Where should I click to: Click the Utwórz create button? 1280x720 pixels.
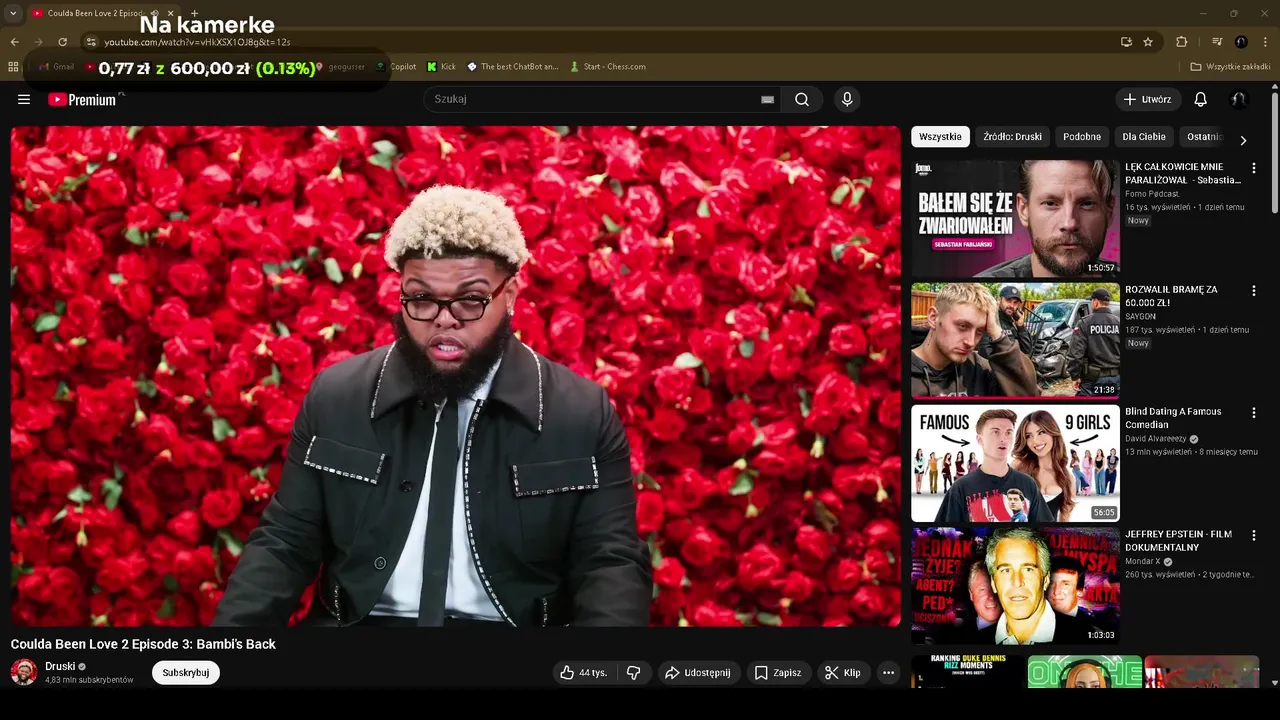point(1148,99)
